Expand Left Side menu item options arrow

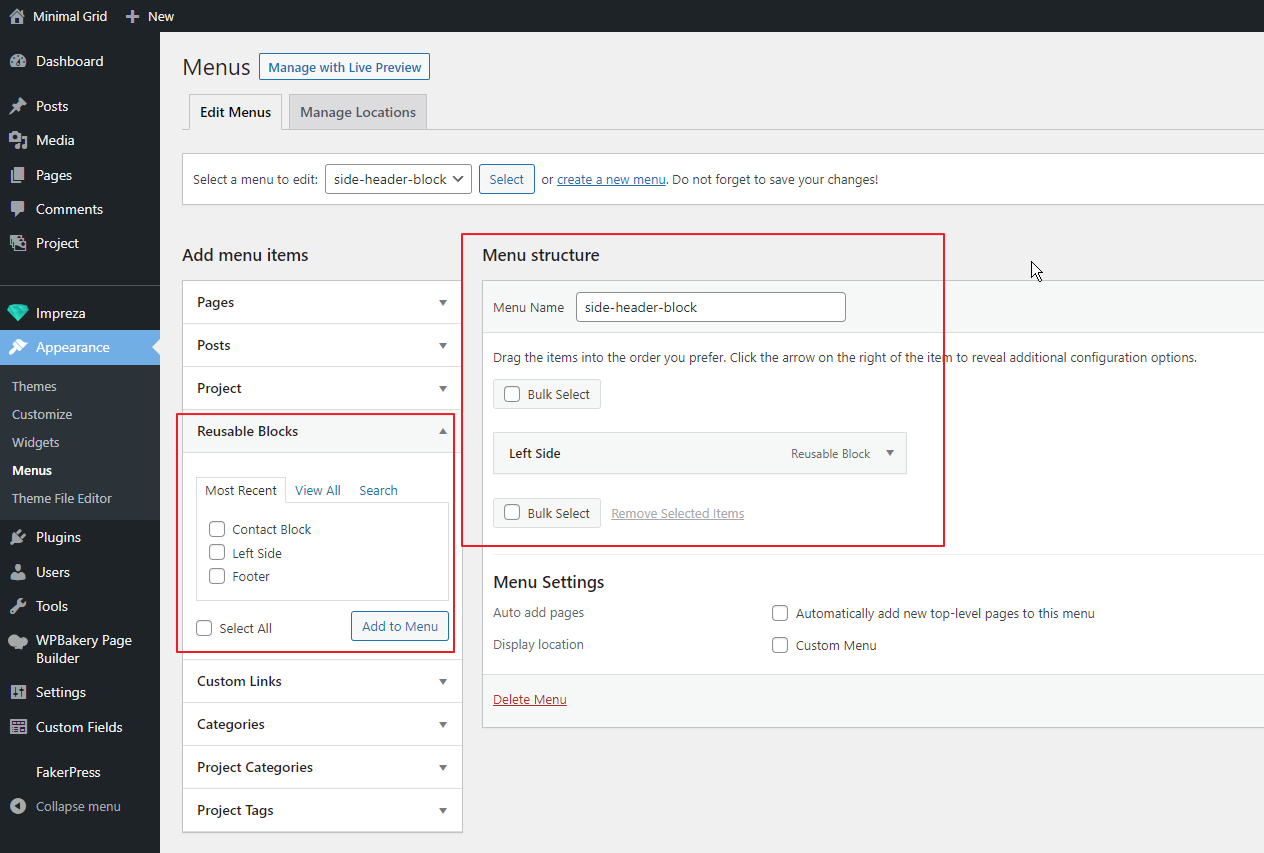point(890,453)
